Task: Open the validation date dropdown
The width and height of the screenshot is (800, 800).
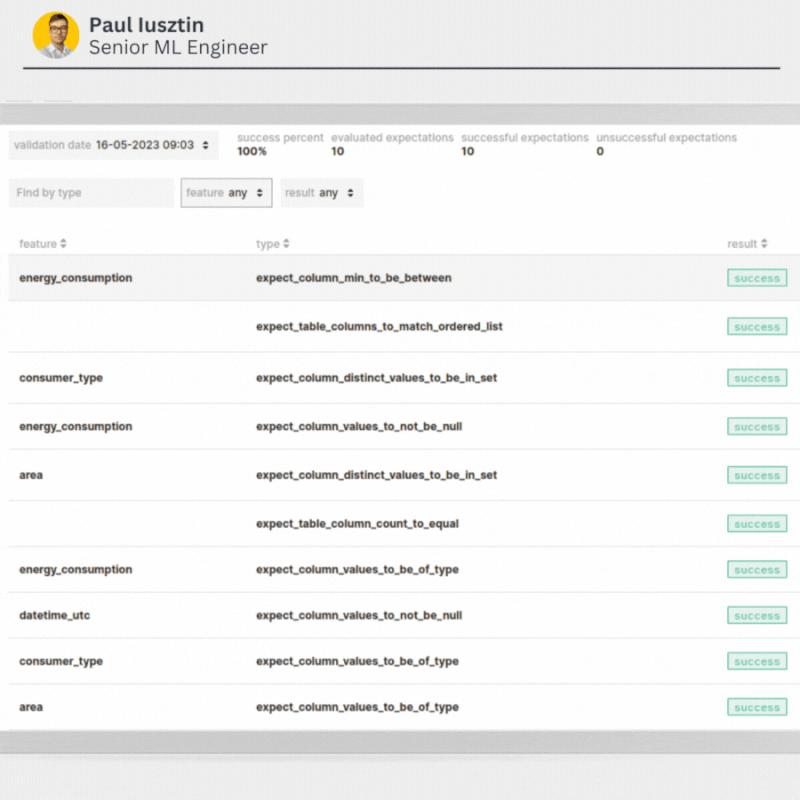Action: coord(113,145)
